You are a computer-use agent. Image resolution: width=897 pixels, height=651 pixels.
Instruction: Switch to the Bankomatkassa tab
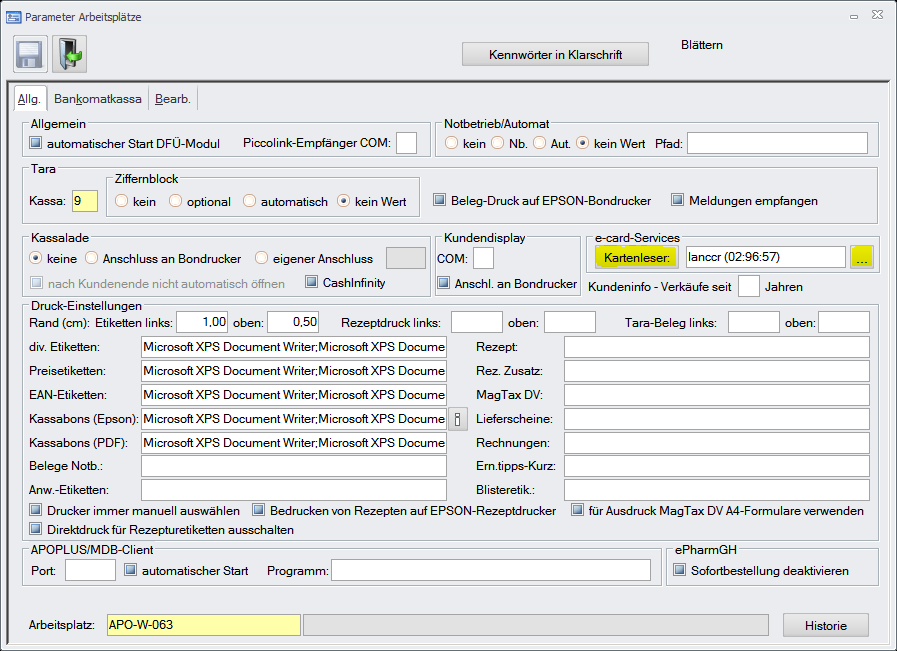[x=98, y=99]
